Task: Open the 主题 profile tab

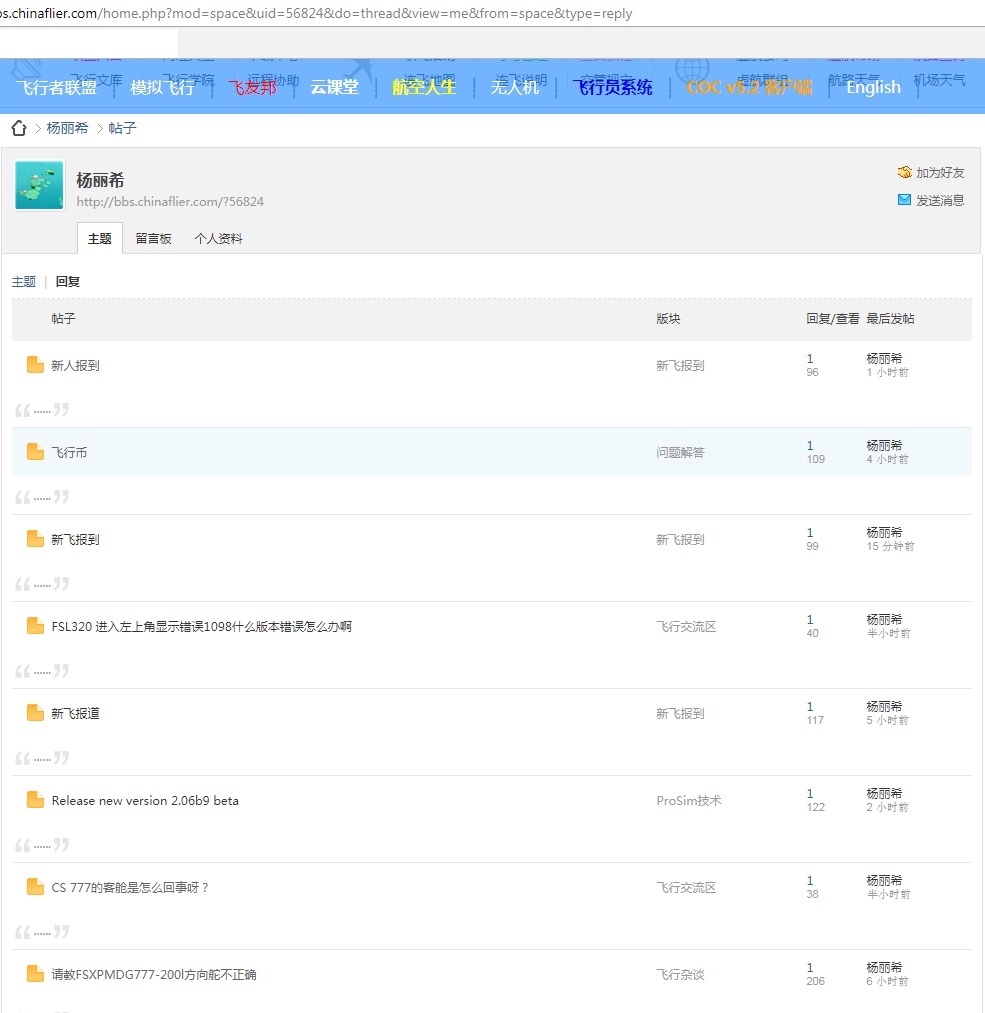Action: pyautogui.click(x=99, y=238)
